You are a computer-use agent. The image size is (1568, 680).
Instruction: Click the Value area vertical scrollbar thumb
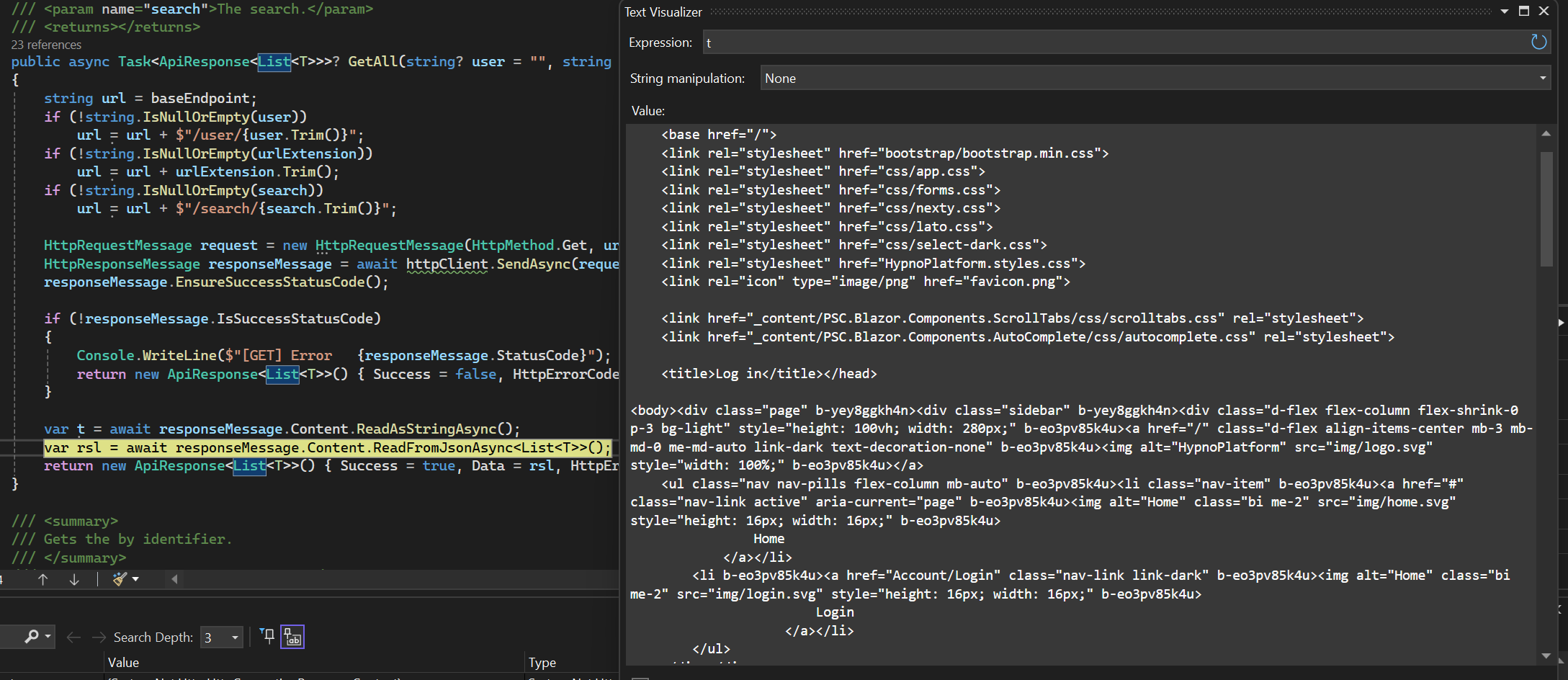coord(1546,209)
